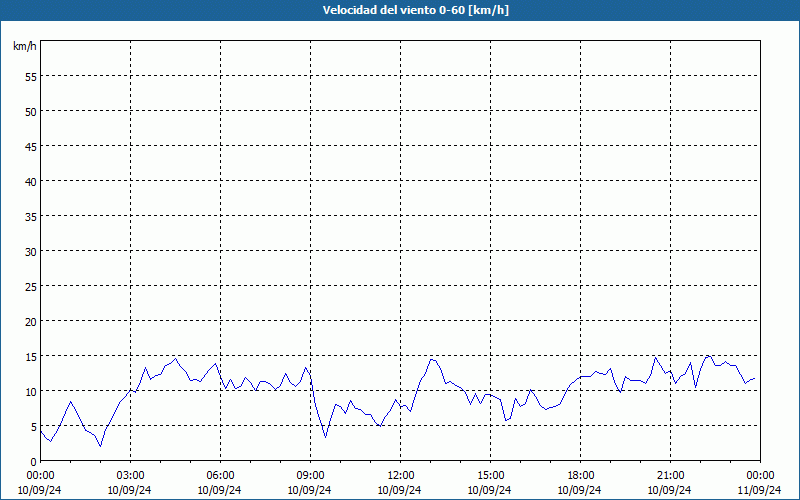800x500 pixels.
Task: Click the wind-speed dip near 09:30
Action: point(326,437)
